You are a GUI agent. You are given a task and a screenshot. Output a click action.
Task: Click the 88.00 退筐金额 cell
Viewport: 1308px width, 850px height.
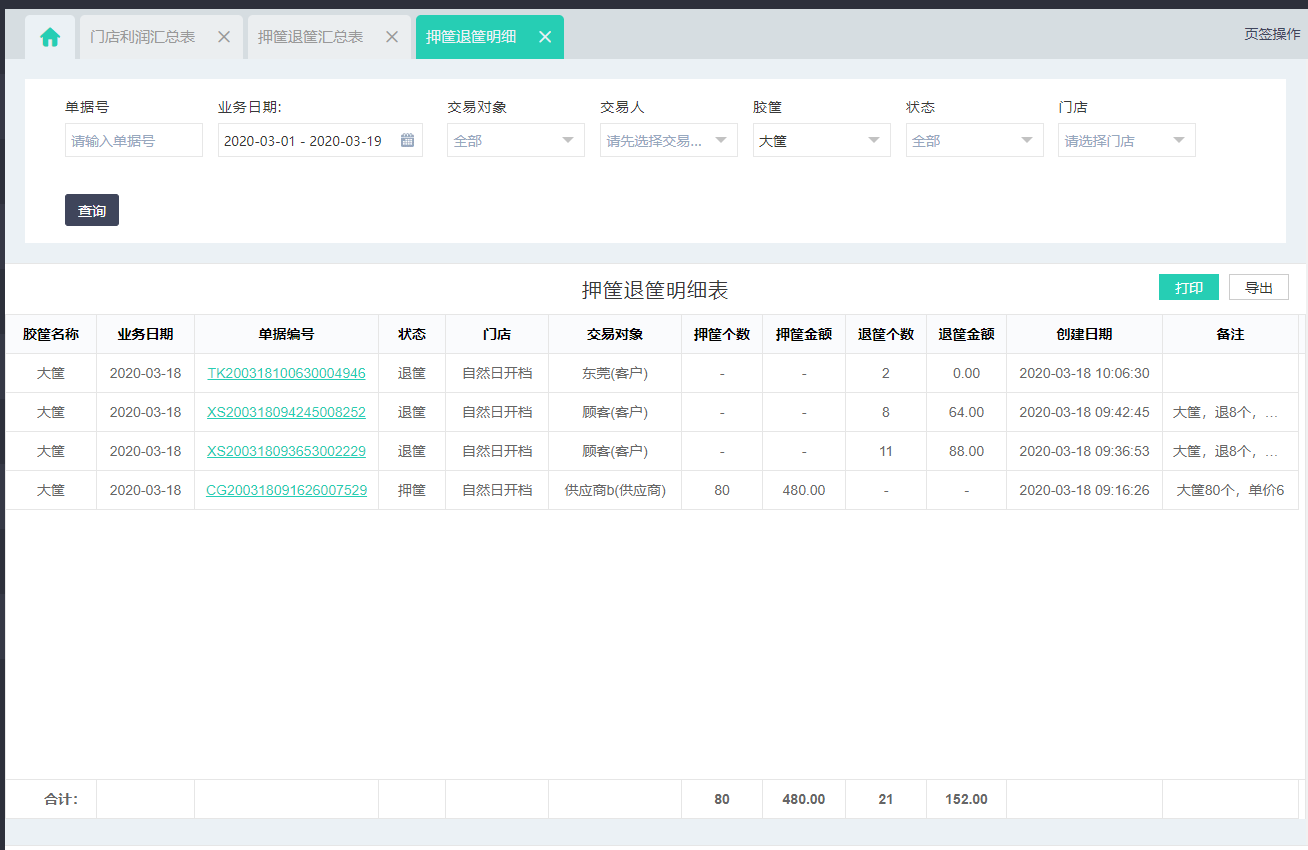[x=967, y=451]
